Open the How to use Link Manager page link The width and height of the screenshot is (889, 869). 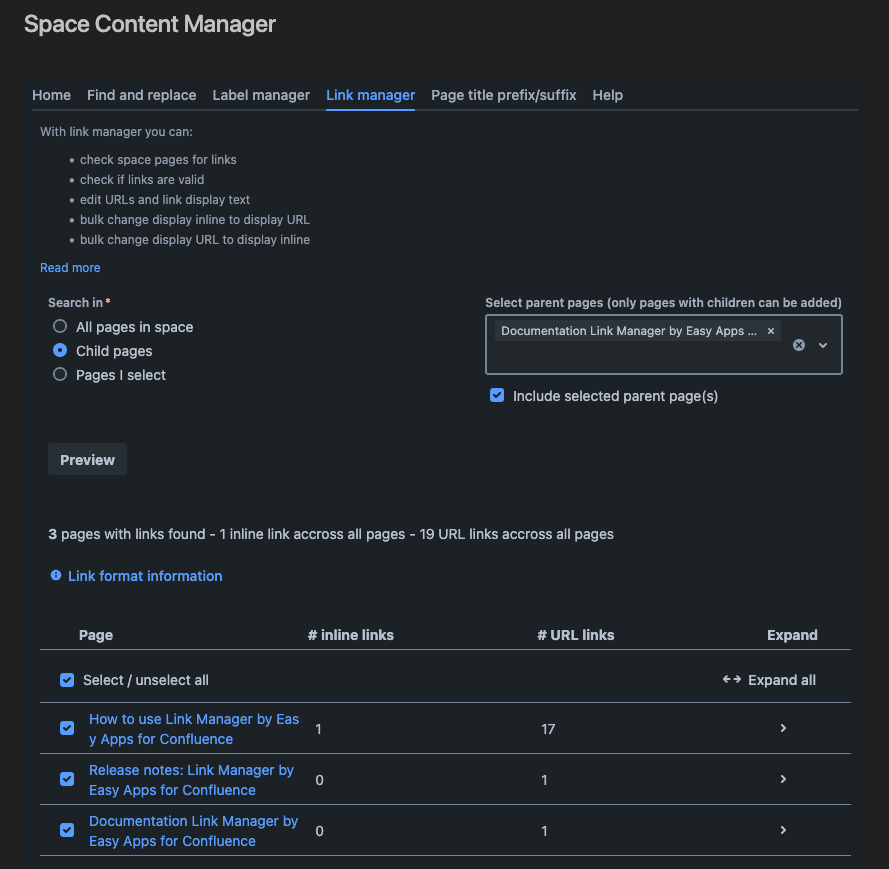pos(194,729)
